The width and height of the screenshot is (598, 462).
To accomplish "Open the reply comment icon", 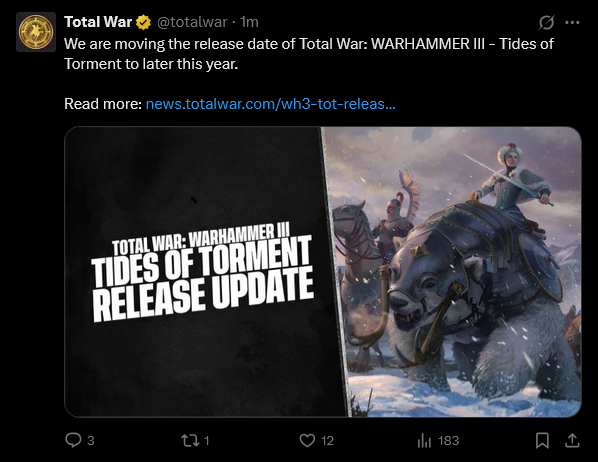I will coord(73,440).
